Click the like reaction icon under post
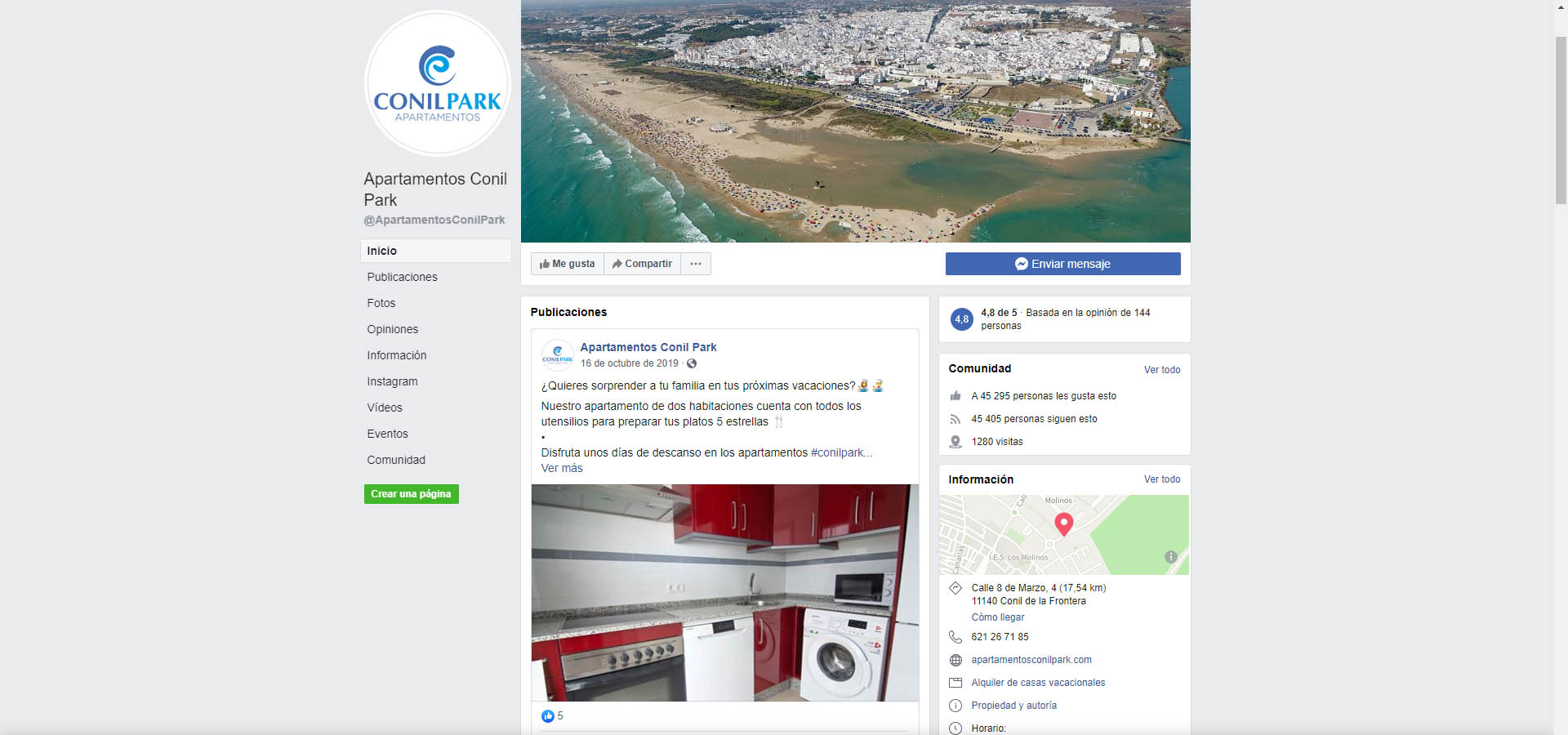This screenshot has height=735, width=1568. pyautogui.click(x=547, y=716)
